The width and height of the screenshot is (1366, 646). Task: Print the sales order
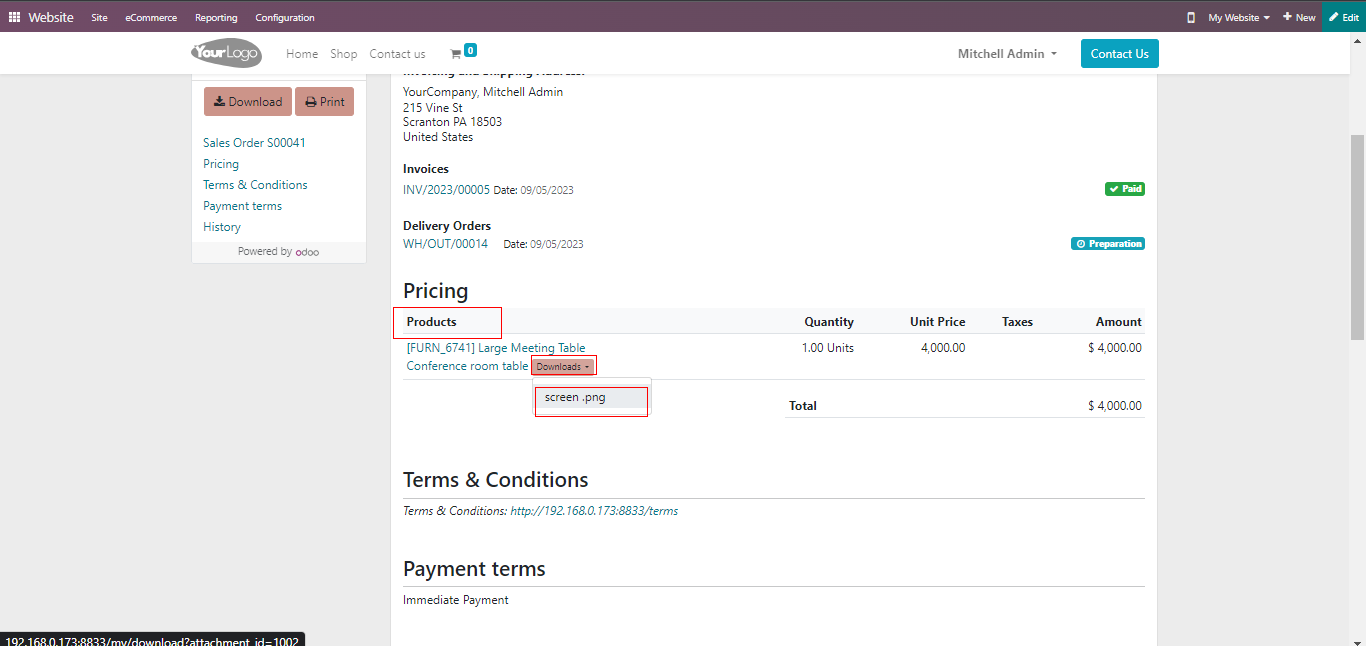click(324, 102)
